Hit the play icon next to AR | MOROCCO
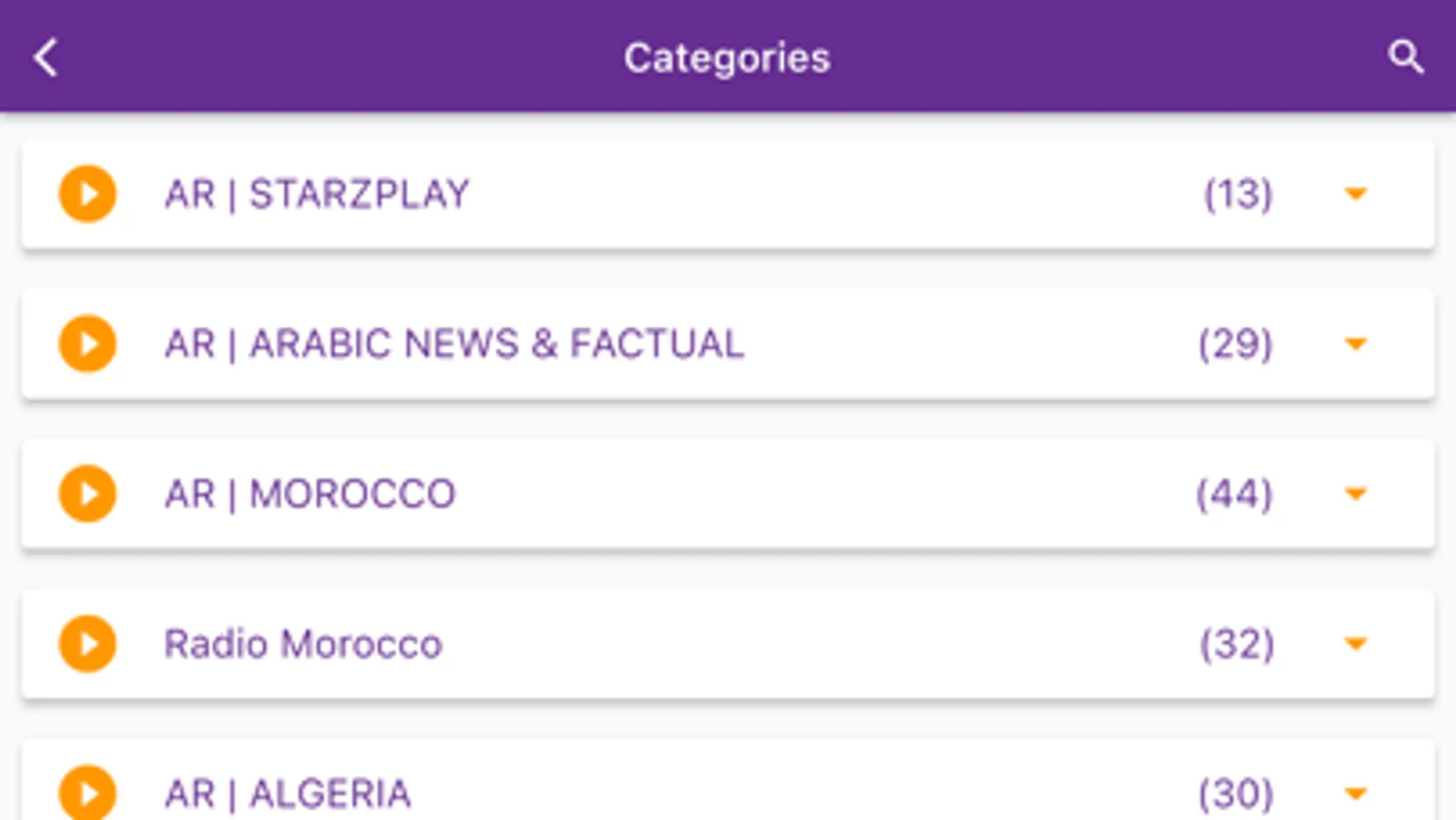Image resolution: width=1456 pixels, height=820 pixels. tap(87, 494)
